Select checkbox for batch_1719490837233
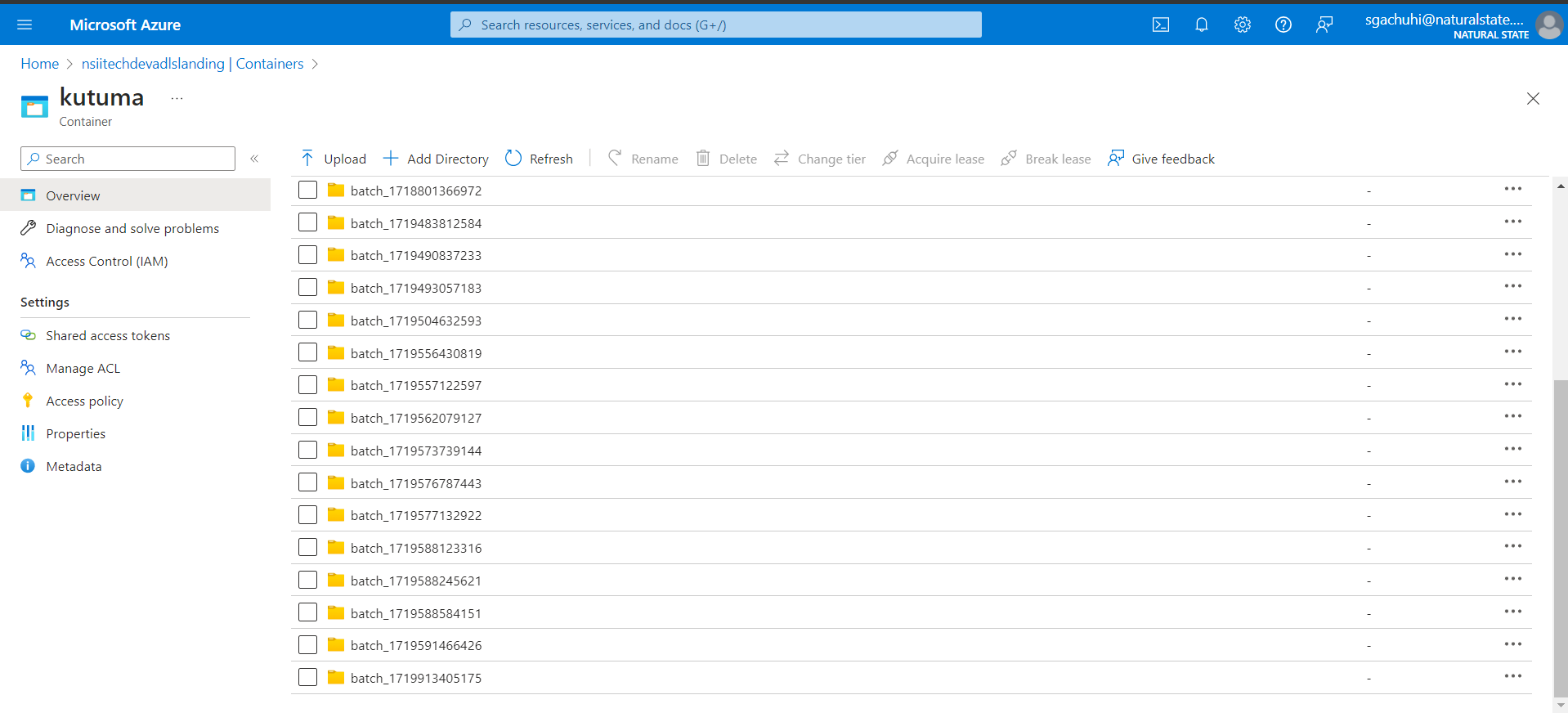Image resolution: width=1568 pixels, height=713 pixels. [307, 255]
